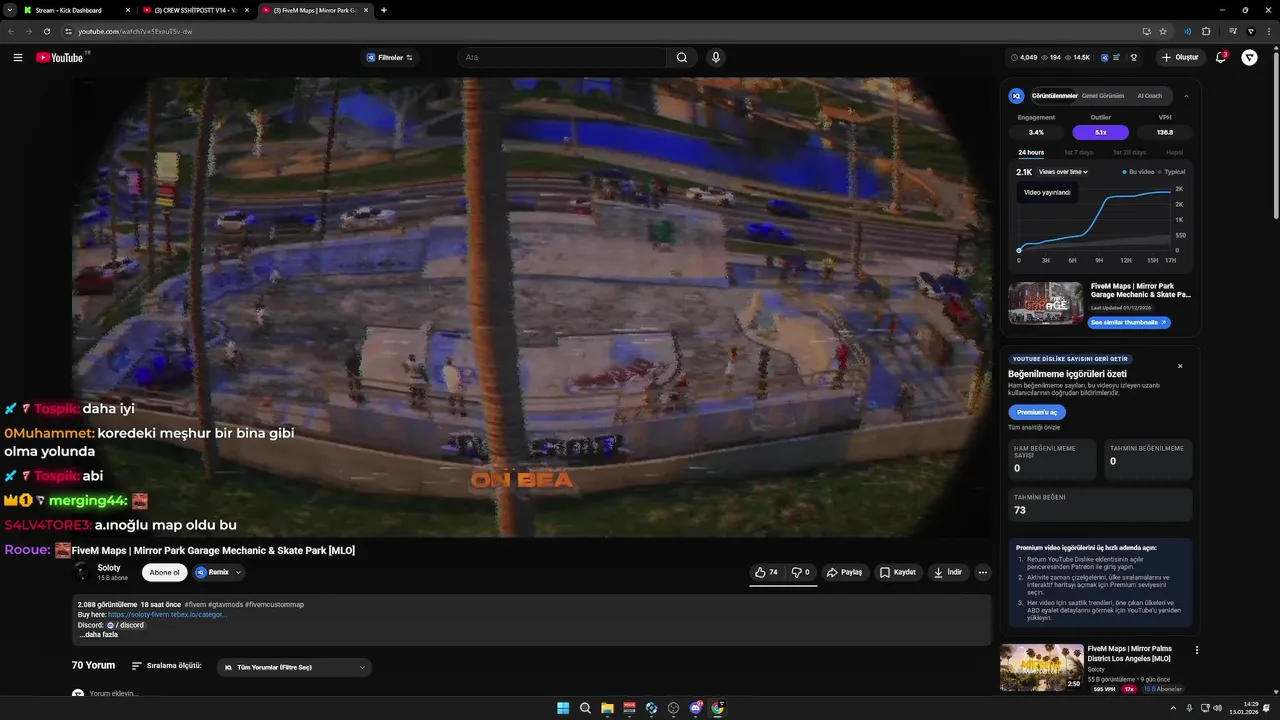Image resolution: width=1280 pixels, height=720 pixels.
Task: Select Hepsi time range tab
Action: tap(1174, 153)
